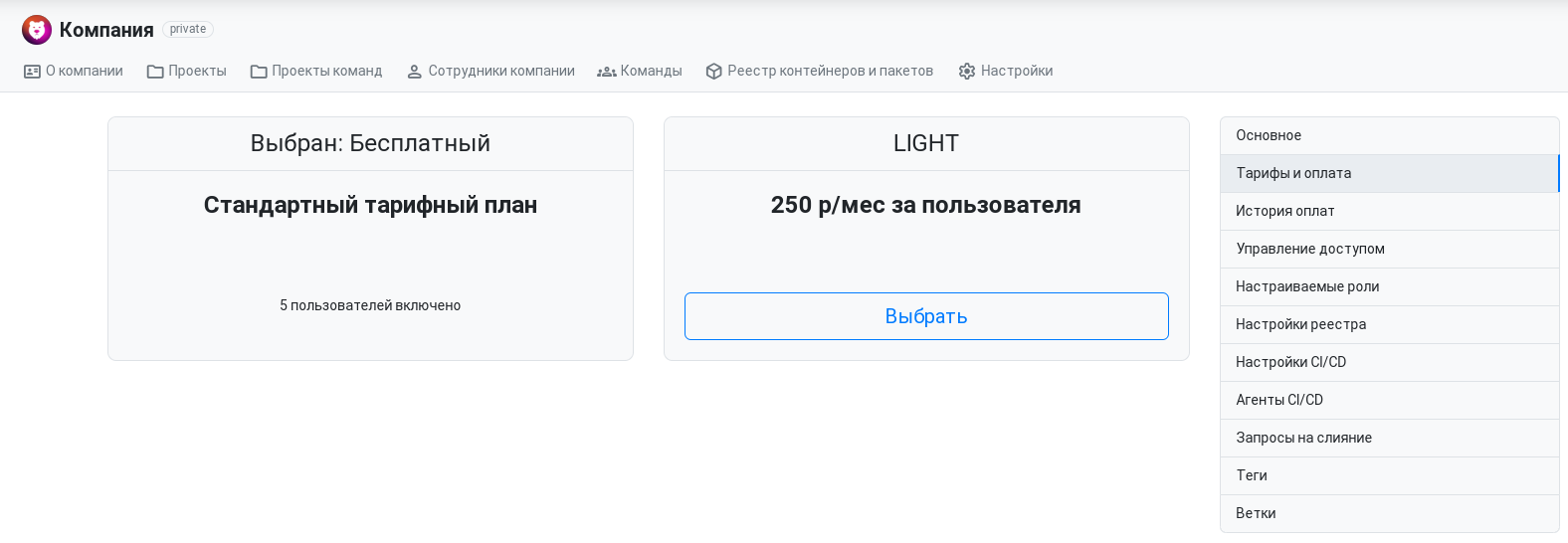The image size is (1568, 543).
Task: Click the gear icon beside Настройки
Action: click(967, 72)
